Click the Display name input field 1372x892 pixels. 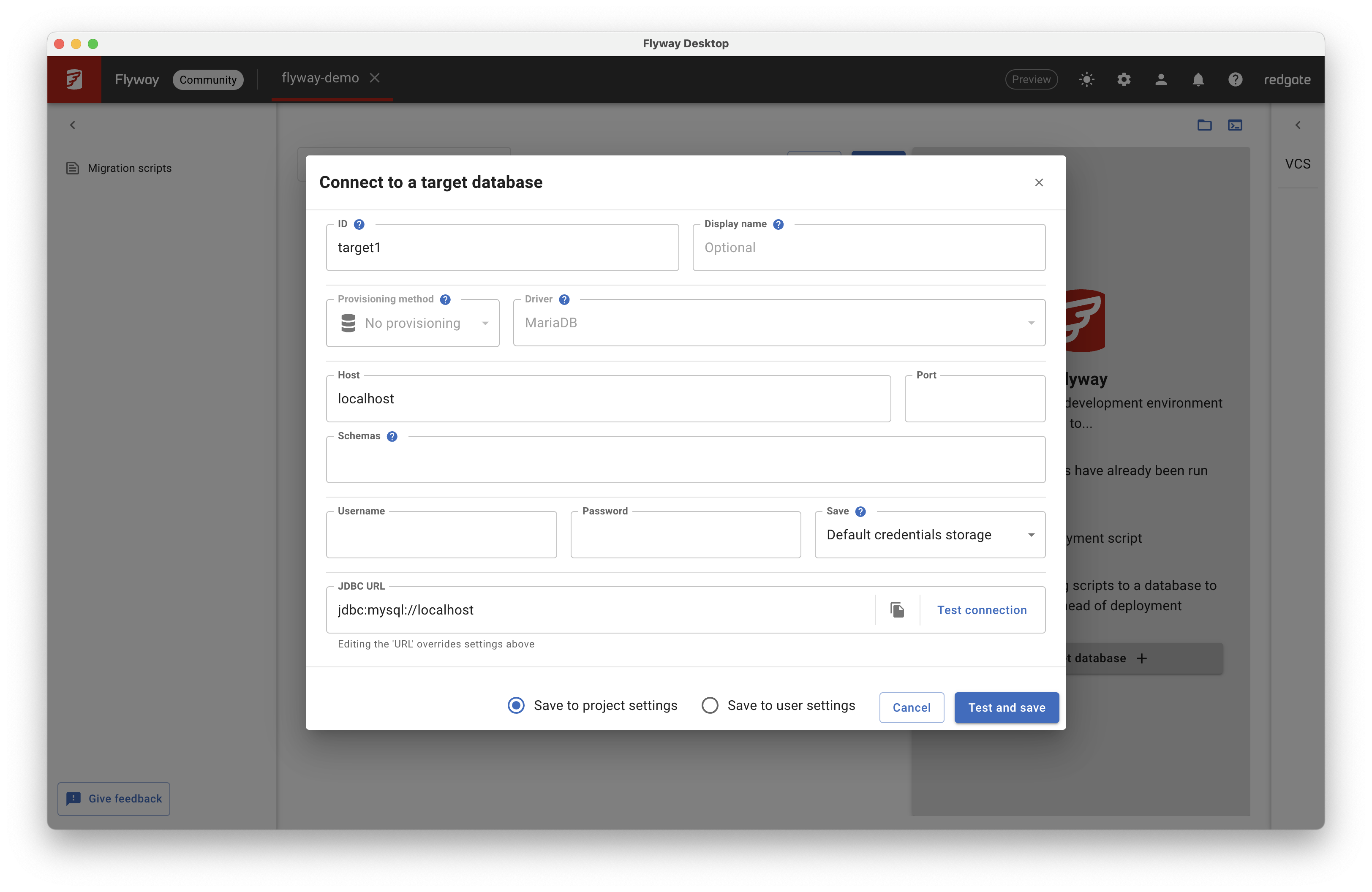click(x=869, y=248)
